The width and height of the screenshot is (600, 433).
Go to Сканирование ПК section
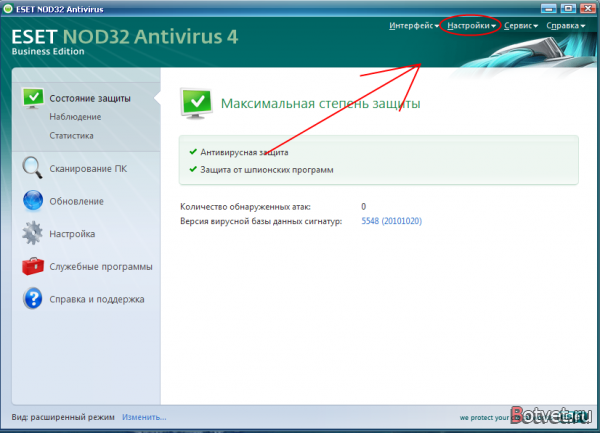click(88, 169)
